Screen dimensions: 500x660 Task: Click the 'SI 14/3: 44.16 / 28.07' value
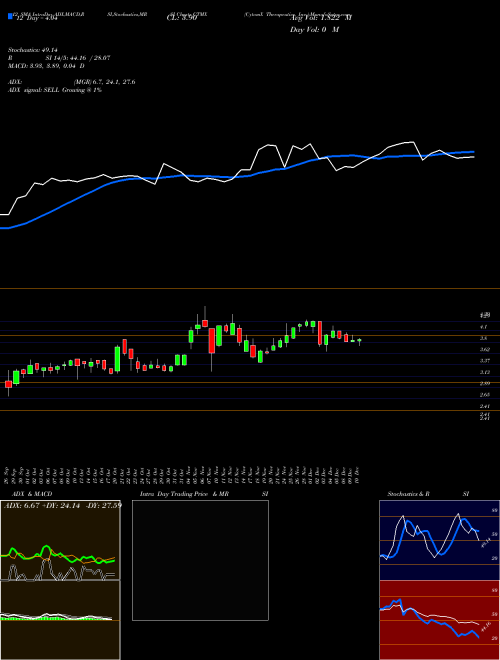(78, 58)
